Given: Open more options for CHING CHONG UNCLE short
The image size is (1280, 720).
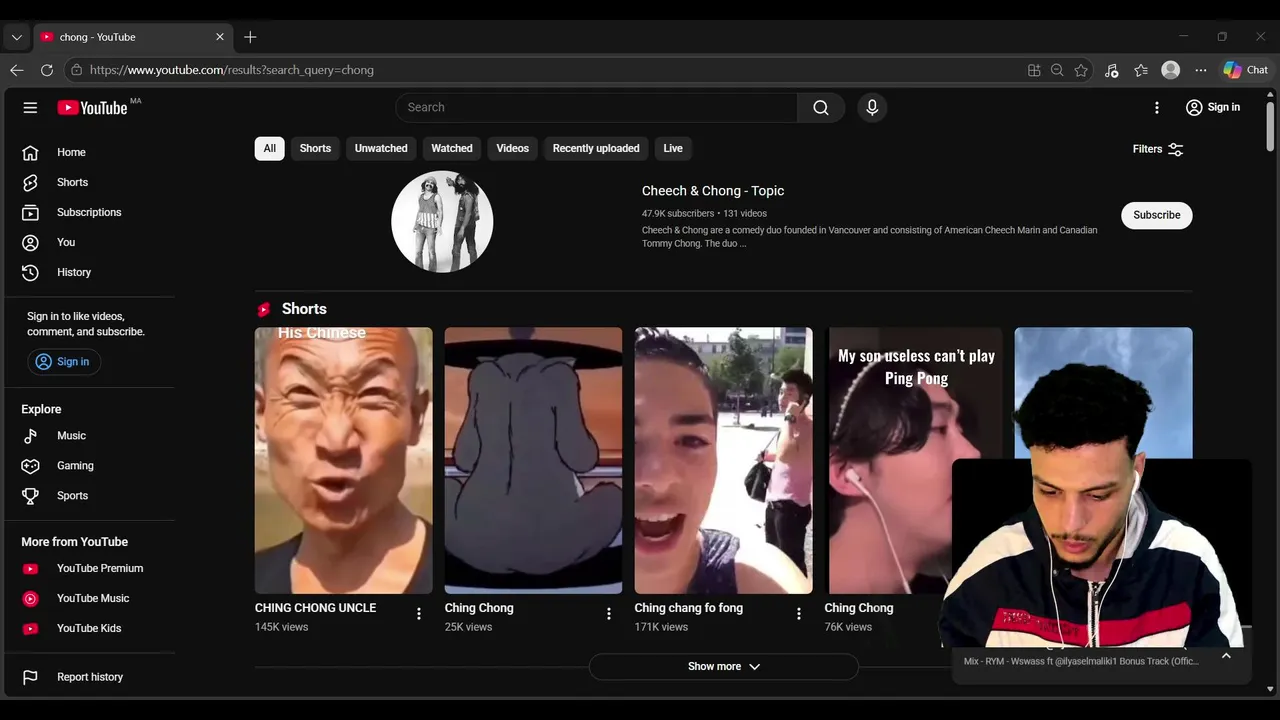Looking at the screenshot, I should (419, 613).
